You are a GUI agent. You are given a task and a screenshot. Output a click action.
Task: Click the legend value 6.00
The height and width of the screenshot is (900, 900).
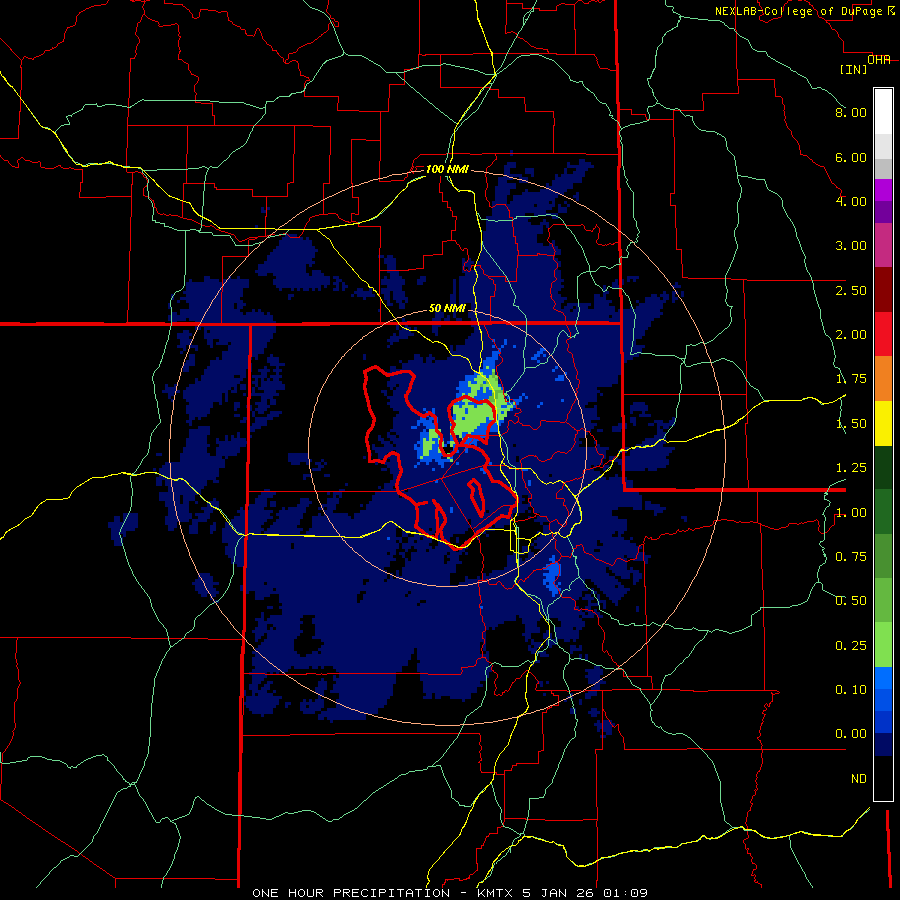click(x=851, y=157)
